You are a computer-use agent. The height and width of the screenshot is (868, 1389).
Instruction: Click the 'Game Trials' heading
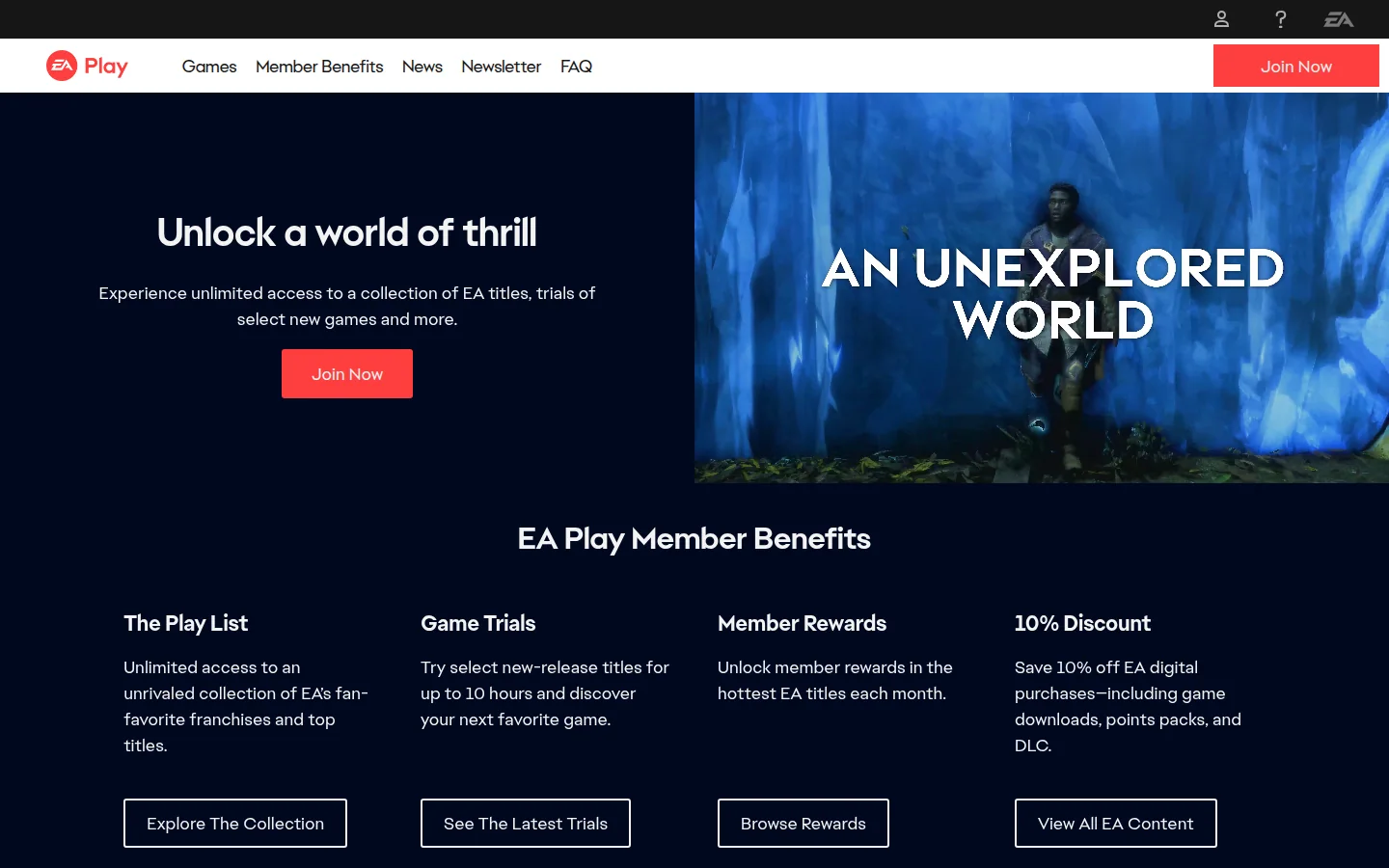(477, 623)
